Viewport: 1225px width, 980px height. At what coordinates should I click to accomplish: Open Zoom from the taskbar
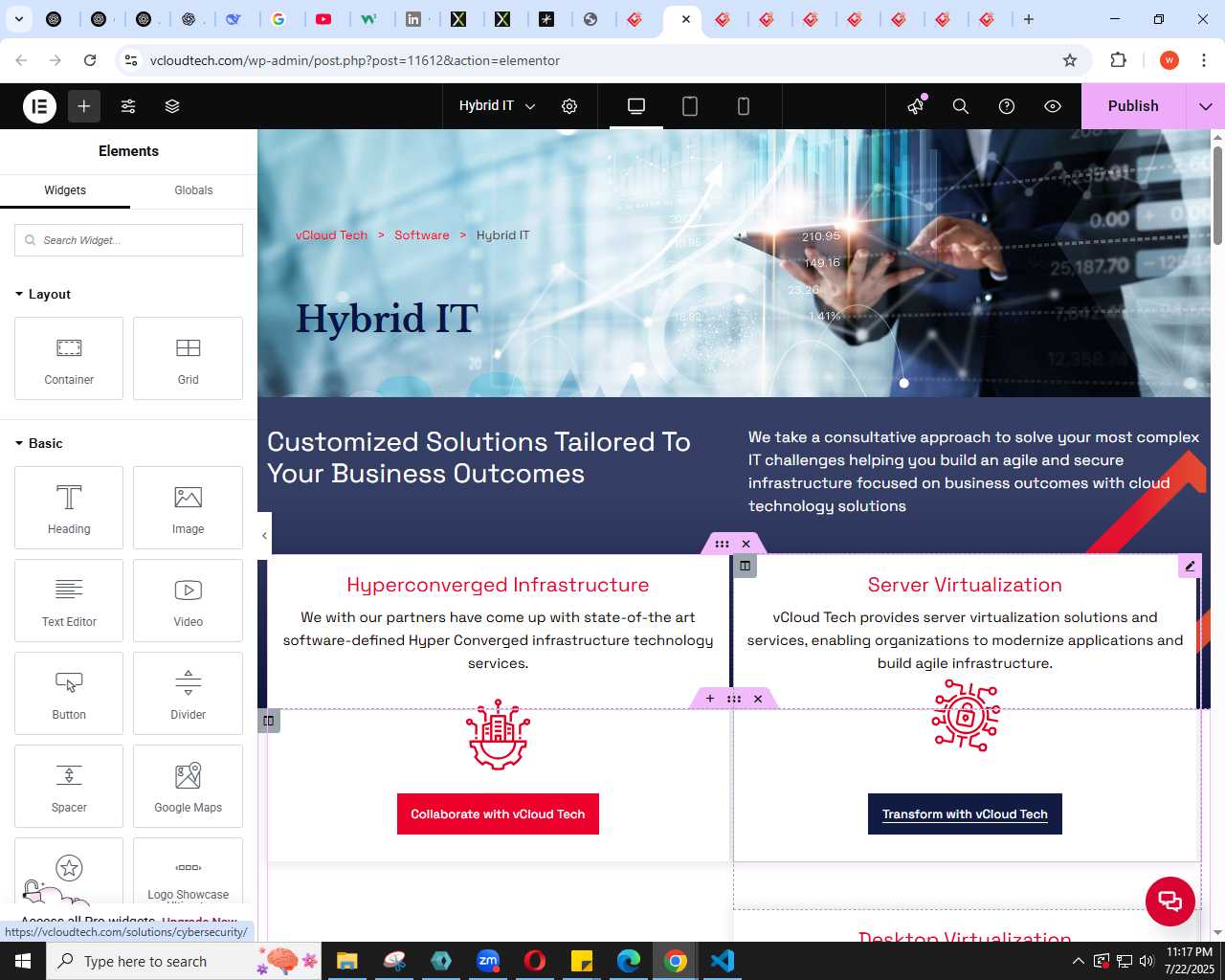point(488,961)
